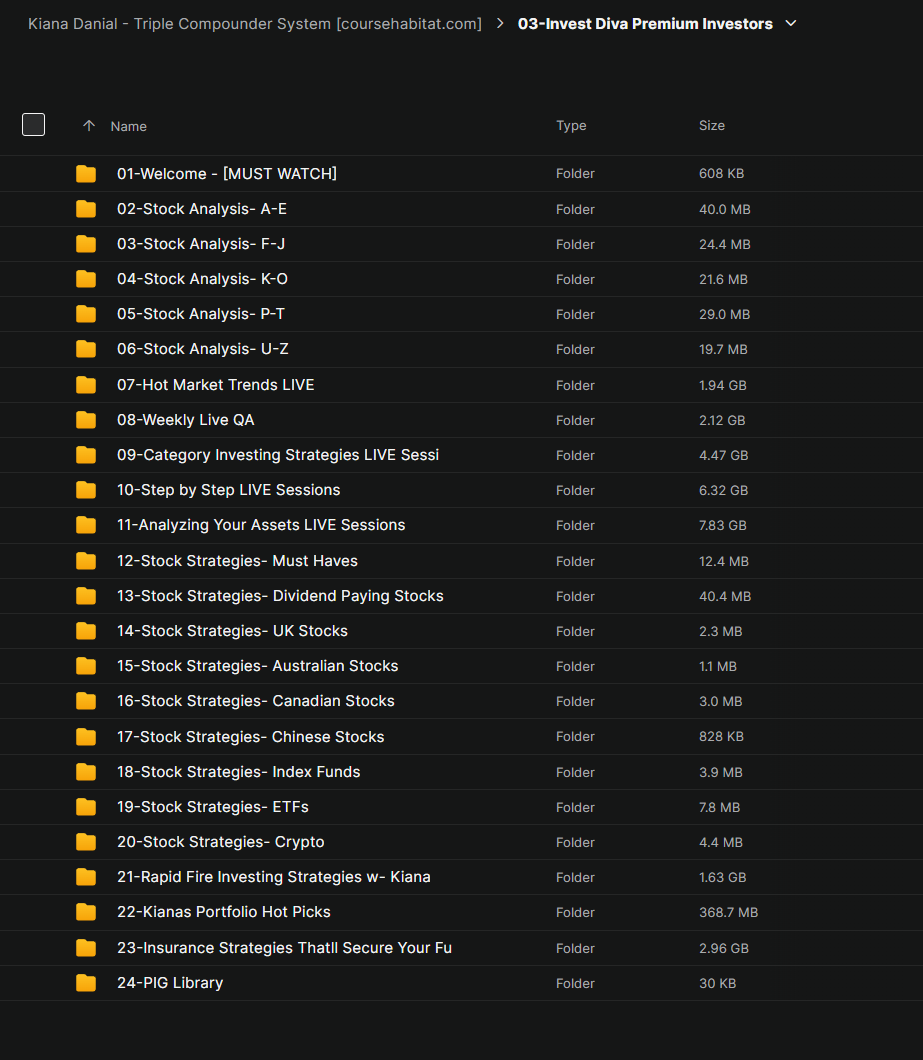The height and width of the screenshot is (1060, 923).
Task: Toggle the sort direction arrow beside Name
Action: click(89, 126)
